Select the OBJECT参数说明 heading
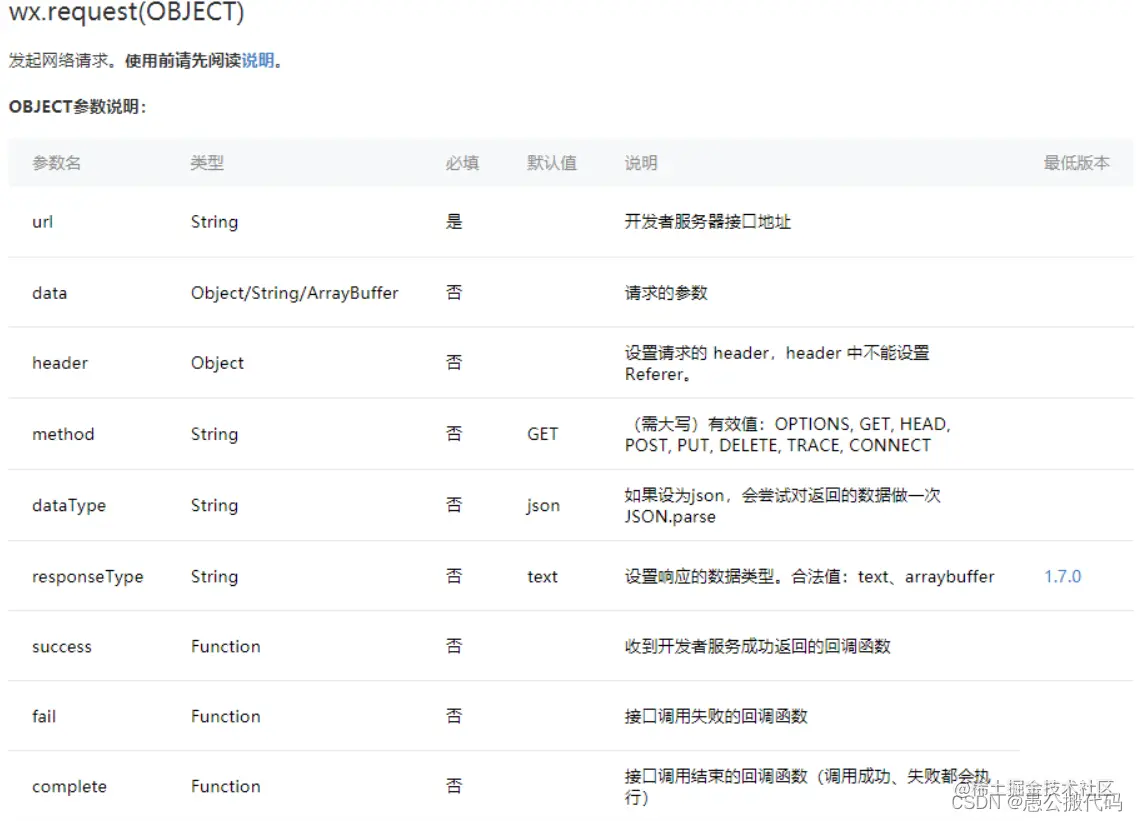The width and height of the screenshot is (1137, 821). (77, 107)
